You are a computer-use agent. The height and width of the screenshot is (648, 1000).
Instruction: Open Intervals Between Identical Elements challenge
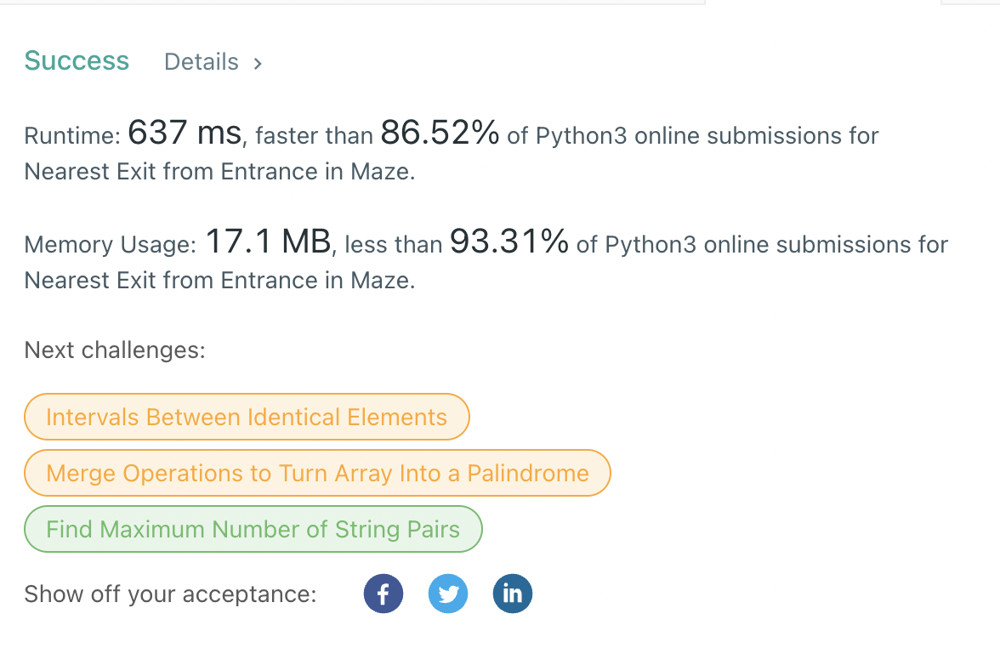pos(247,417)
